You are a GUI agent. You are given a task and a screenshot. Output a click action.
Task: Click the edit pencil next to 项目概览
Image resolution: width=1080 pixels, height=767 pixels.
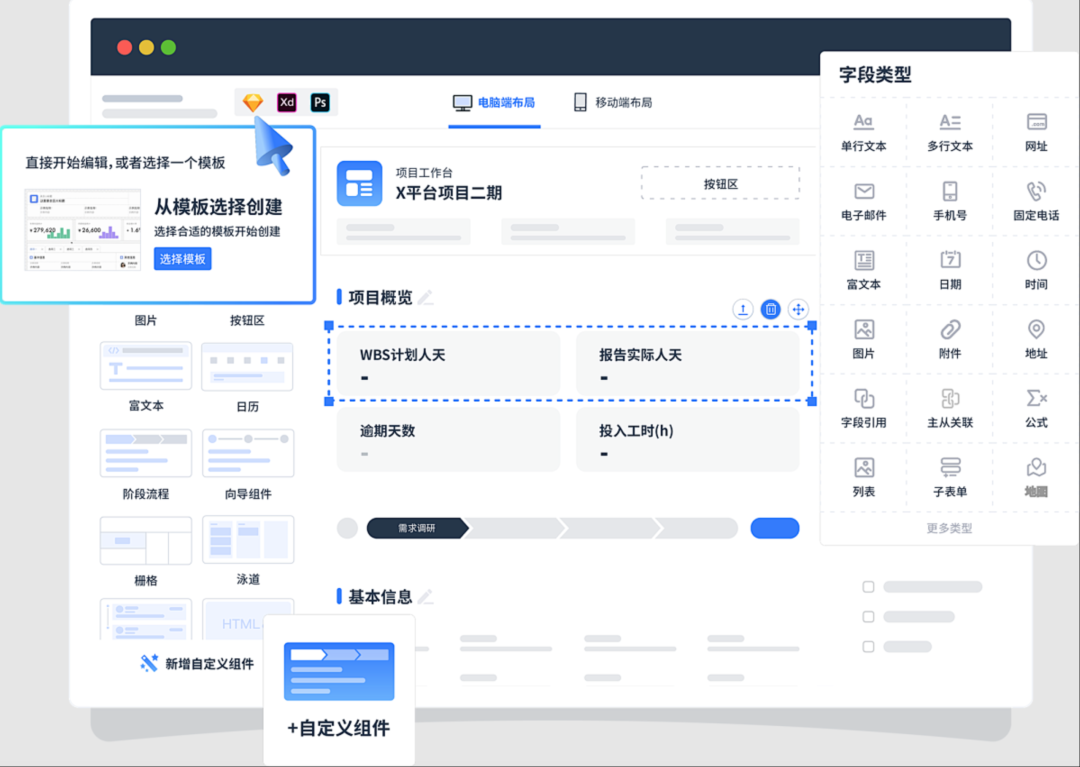pyautogui.click(x=425, y=296)
